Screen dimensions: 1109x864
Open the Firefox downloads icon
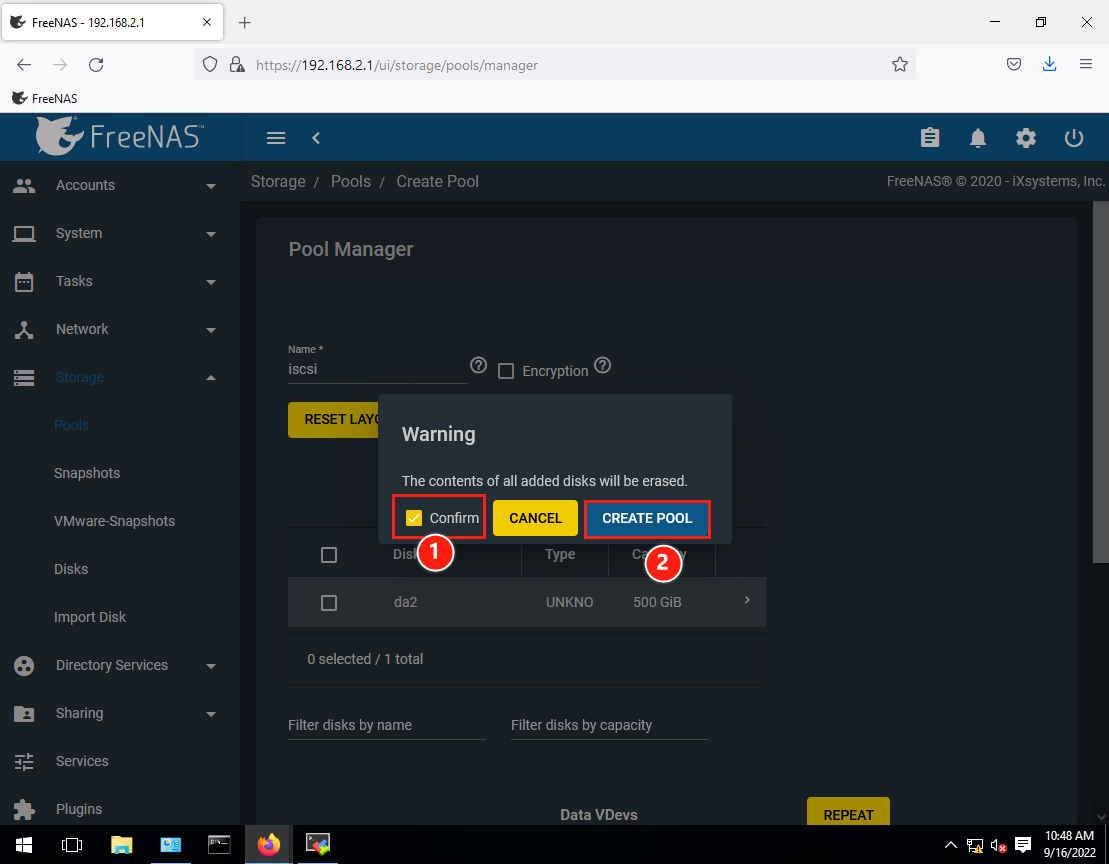[x=1050, y=64]
